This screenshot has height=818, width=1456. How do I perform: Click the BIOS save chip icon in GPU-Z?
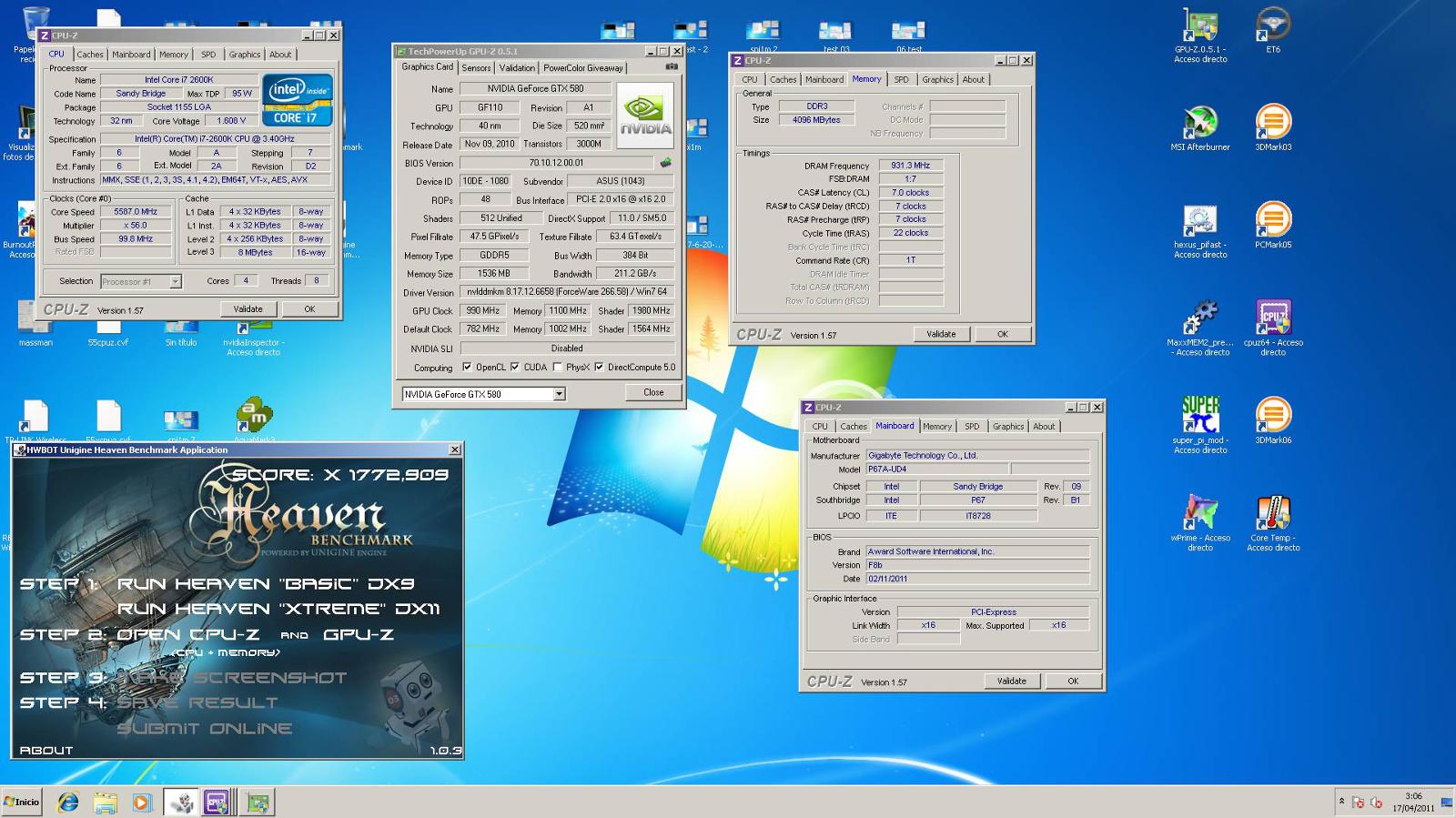665,163
